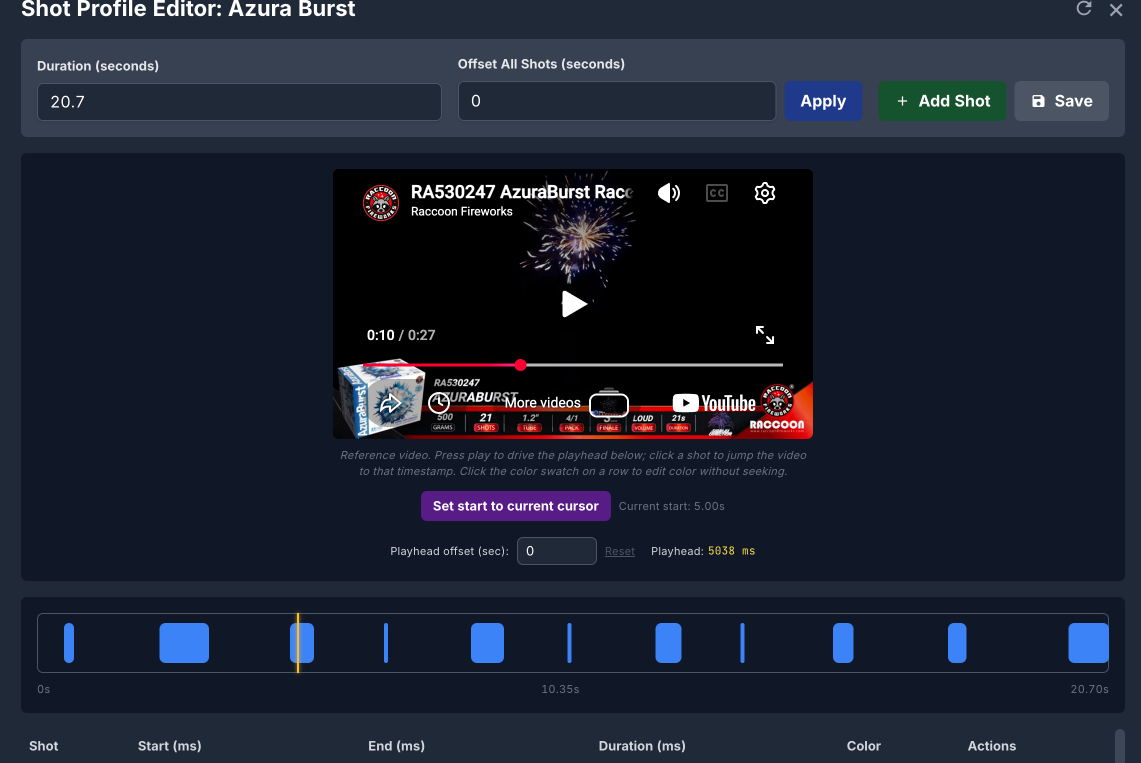Open Raccoon Fireworks channel avatar in video

click(x=381, y=201)
